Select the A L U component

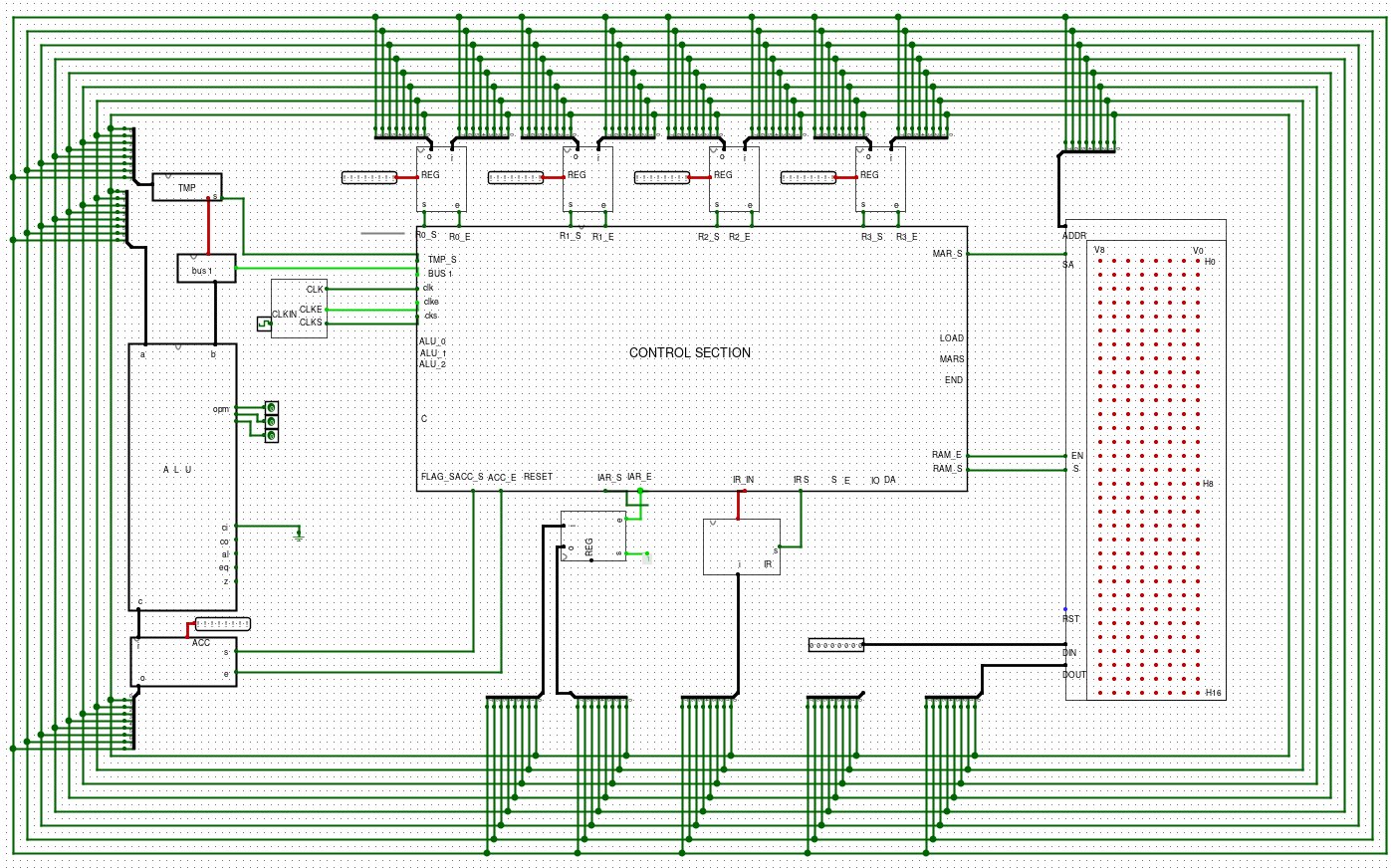pos(182,477)
